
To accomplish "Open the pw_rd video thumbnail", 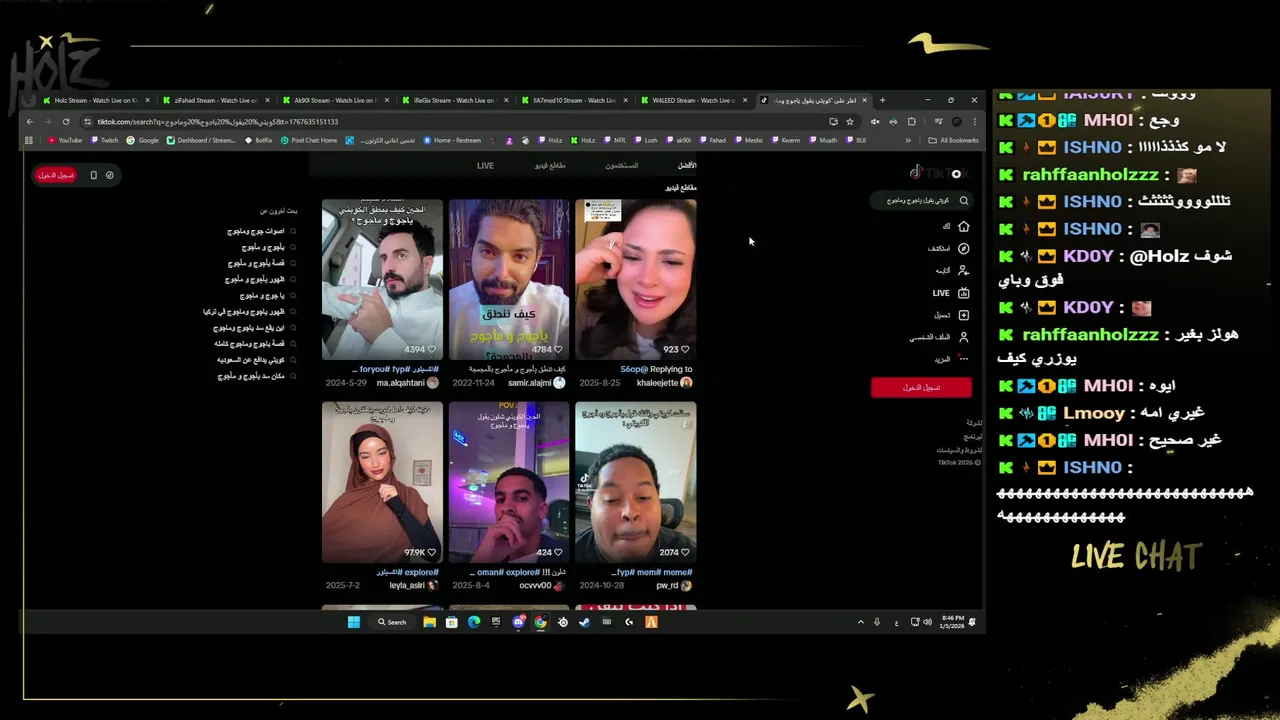I will tap(636, 482).
